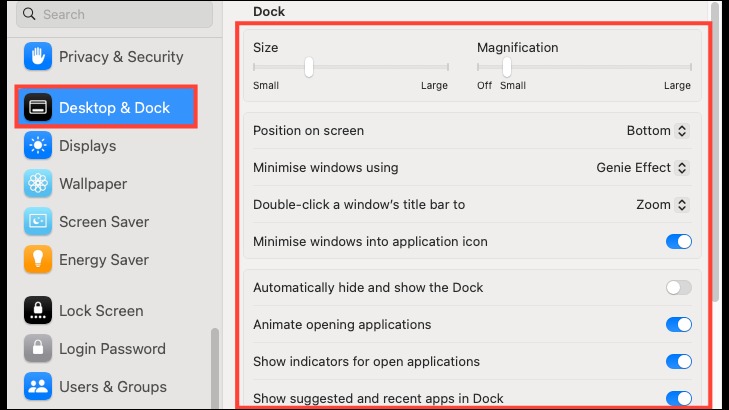
Task: Turn off Animate opening applications
Action: pos(678,324)
